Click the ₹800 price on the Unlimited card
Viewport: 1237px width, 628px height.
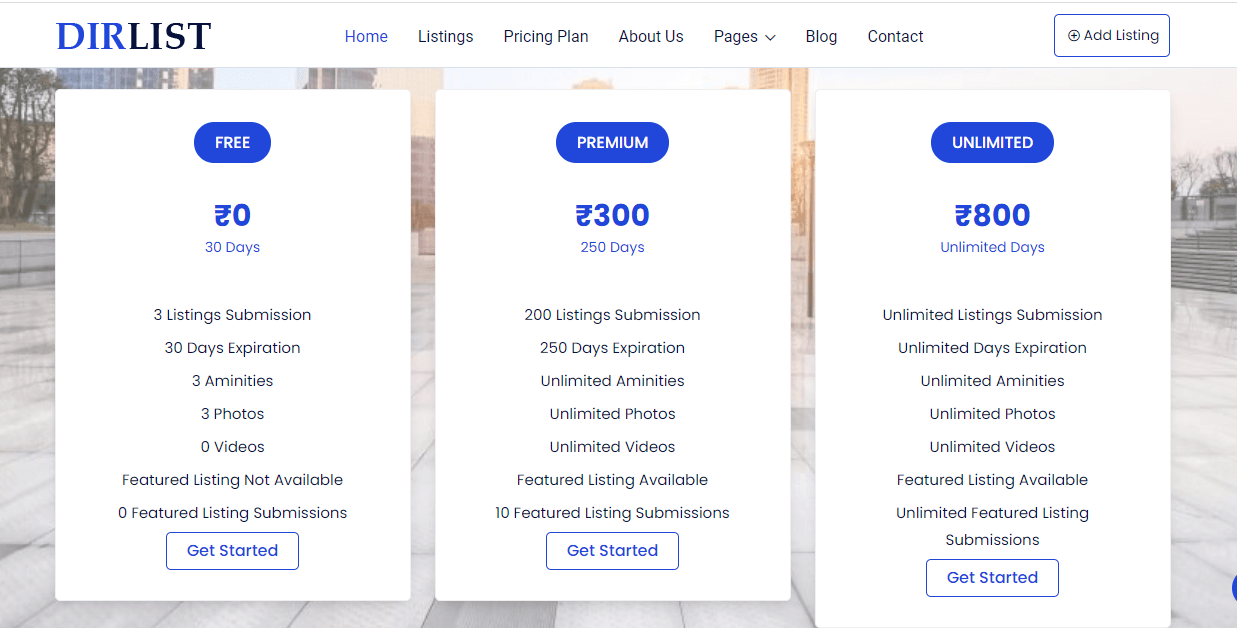992,214
